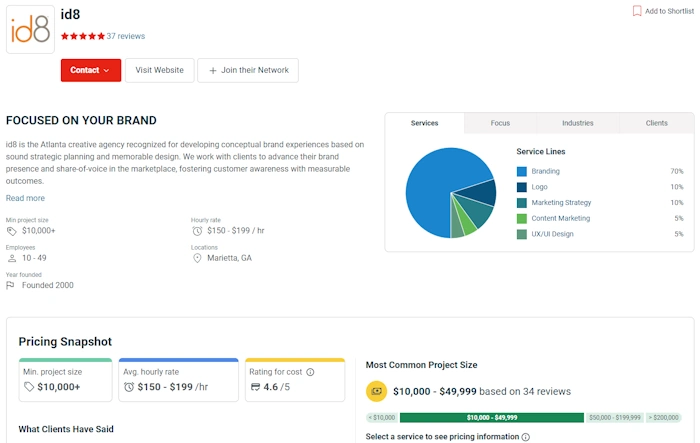Click the 70% value in Service Lines
Viewport: 700px width, 443px height.
pyautogui.click(x=677, y=171)
